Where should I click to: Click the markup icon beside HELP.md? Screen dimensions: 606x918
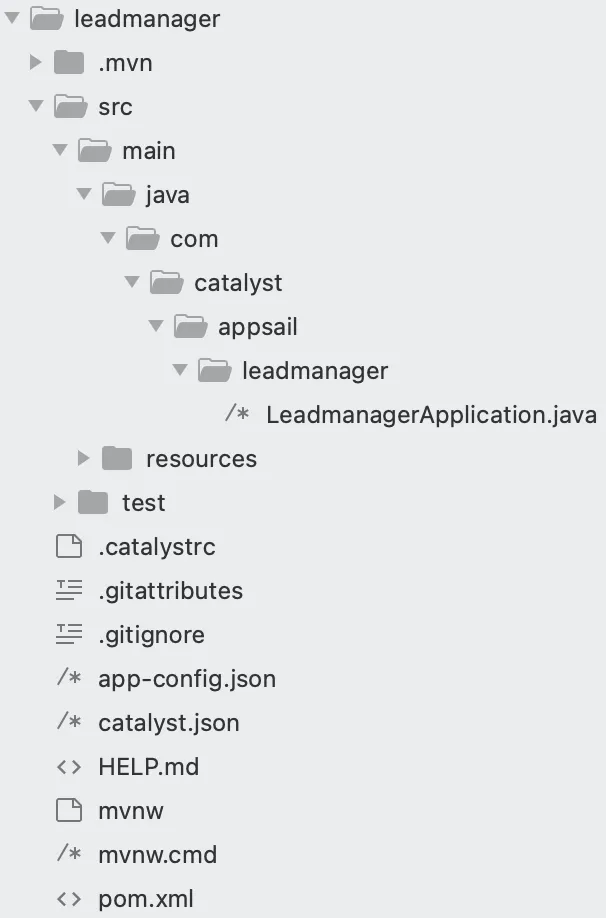click(69, 767)
